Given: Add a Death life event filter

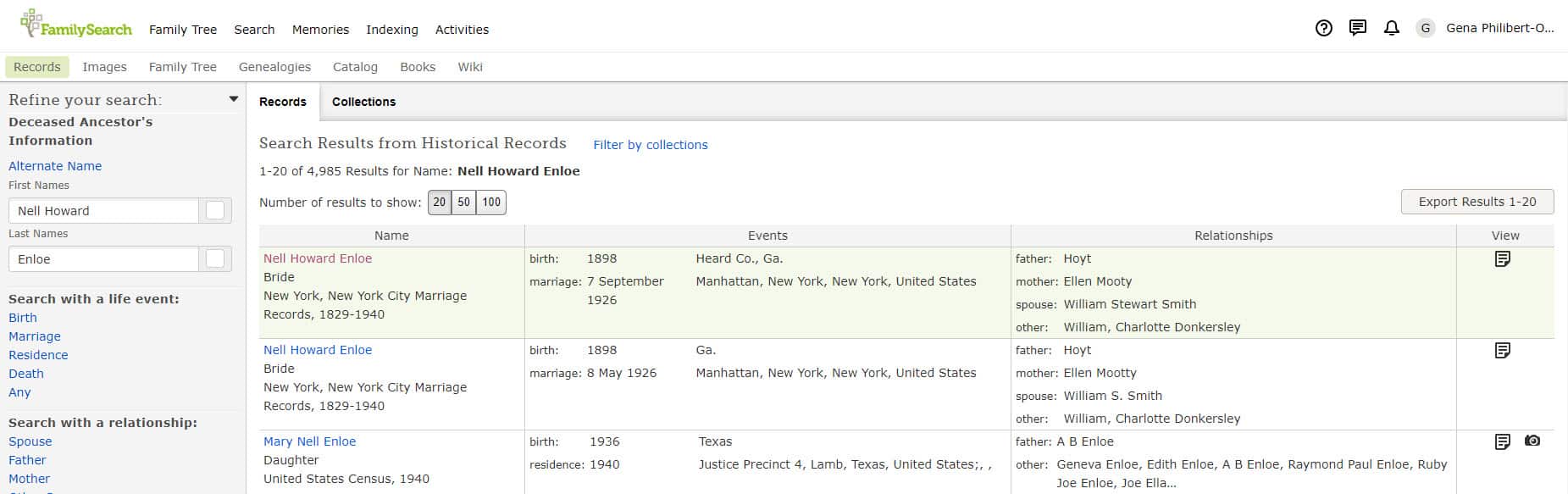Looking at the screenshot, I should (x=26, y=374).
